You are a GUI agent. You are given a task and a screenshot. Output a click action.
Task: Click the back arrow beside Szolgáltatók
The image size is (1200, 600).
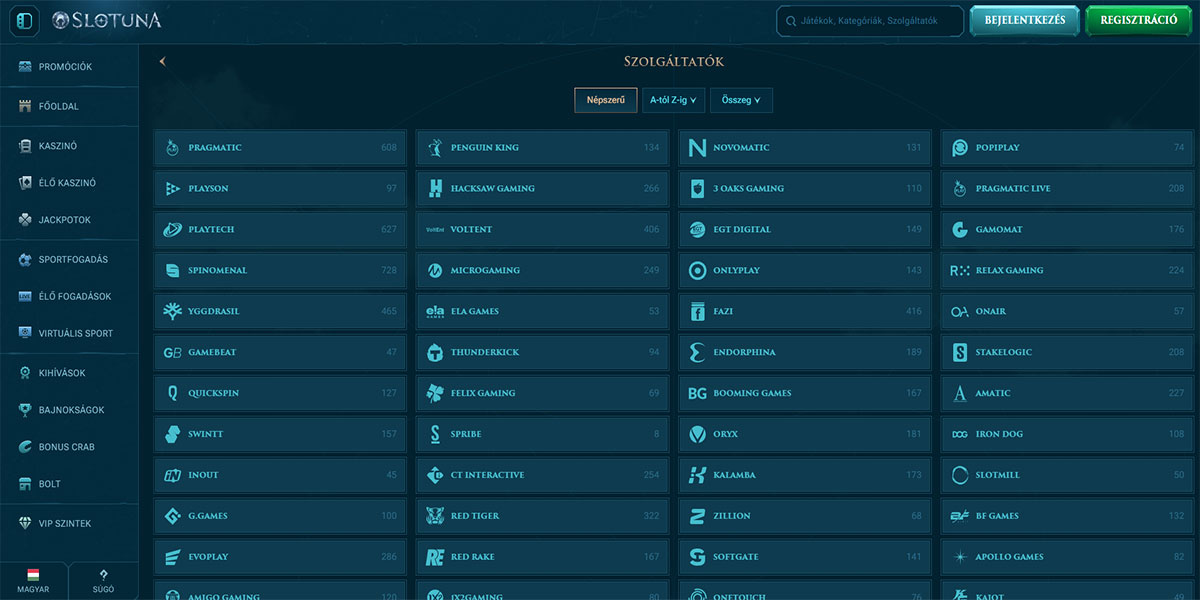pos(162,62)
